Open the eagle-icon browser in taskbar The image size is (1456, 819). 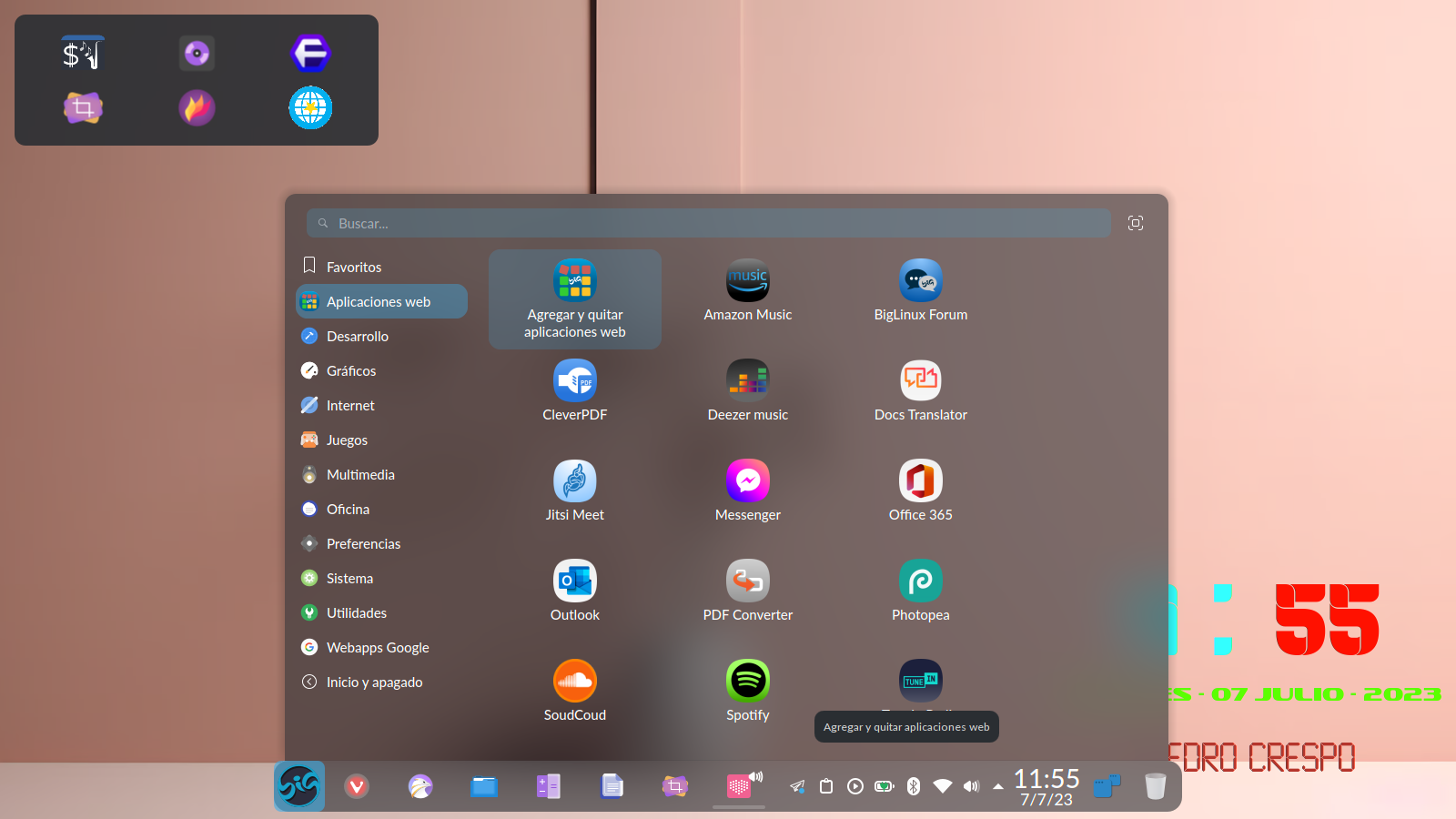click(x=420, y=786)
